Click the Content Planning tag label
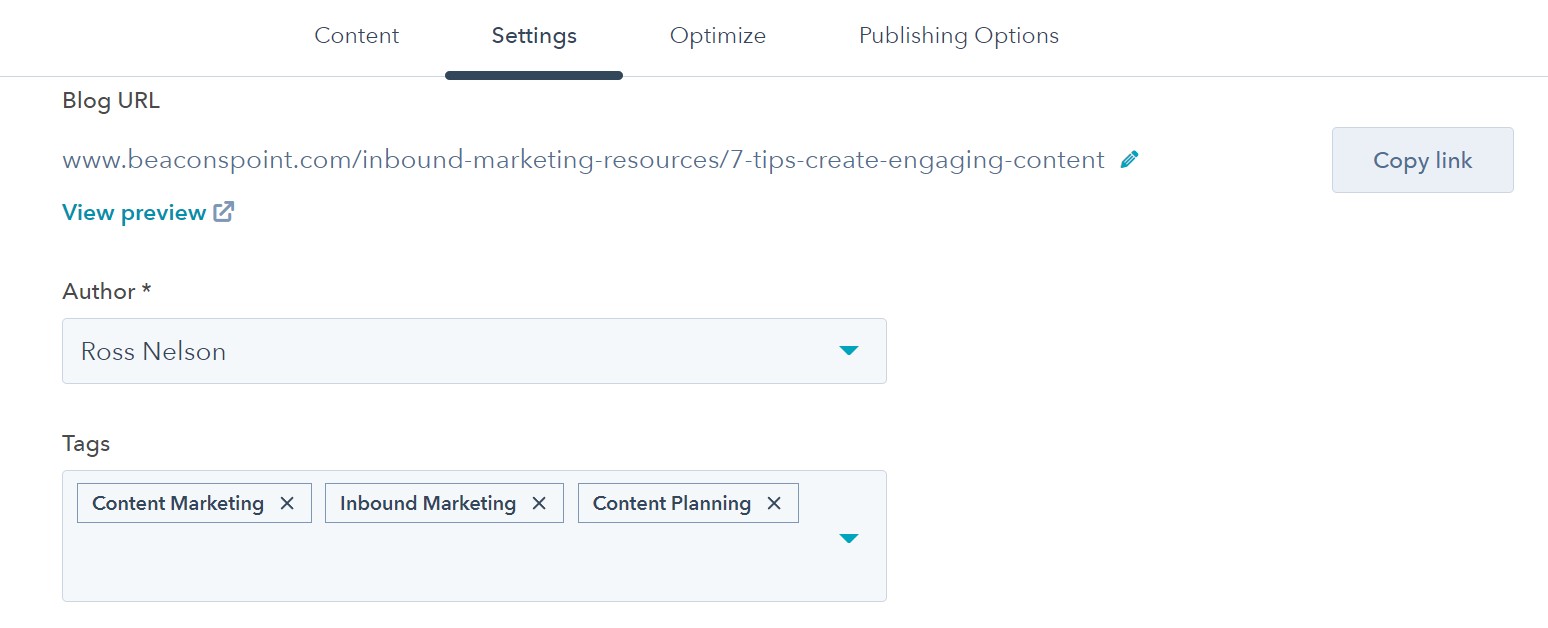 (x=672, y=503)
